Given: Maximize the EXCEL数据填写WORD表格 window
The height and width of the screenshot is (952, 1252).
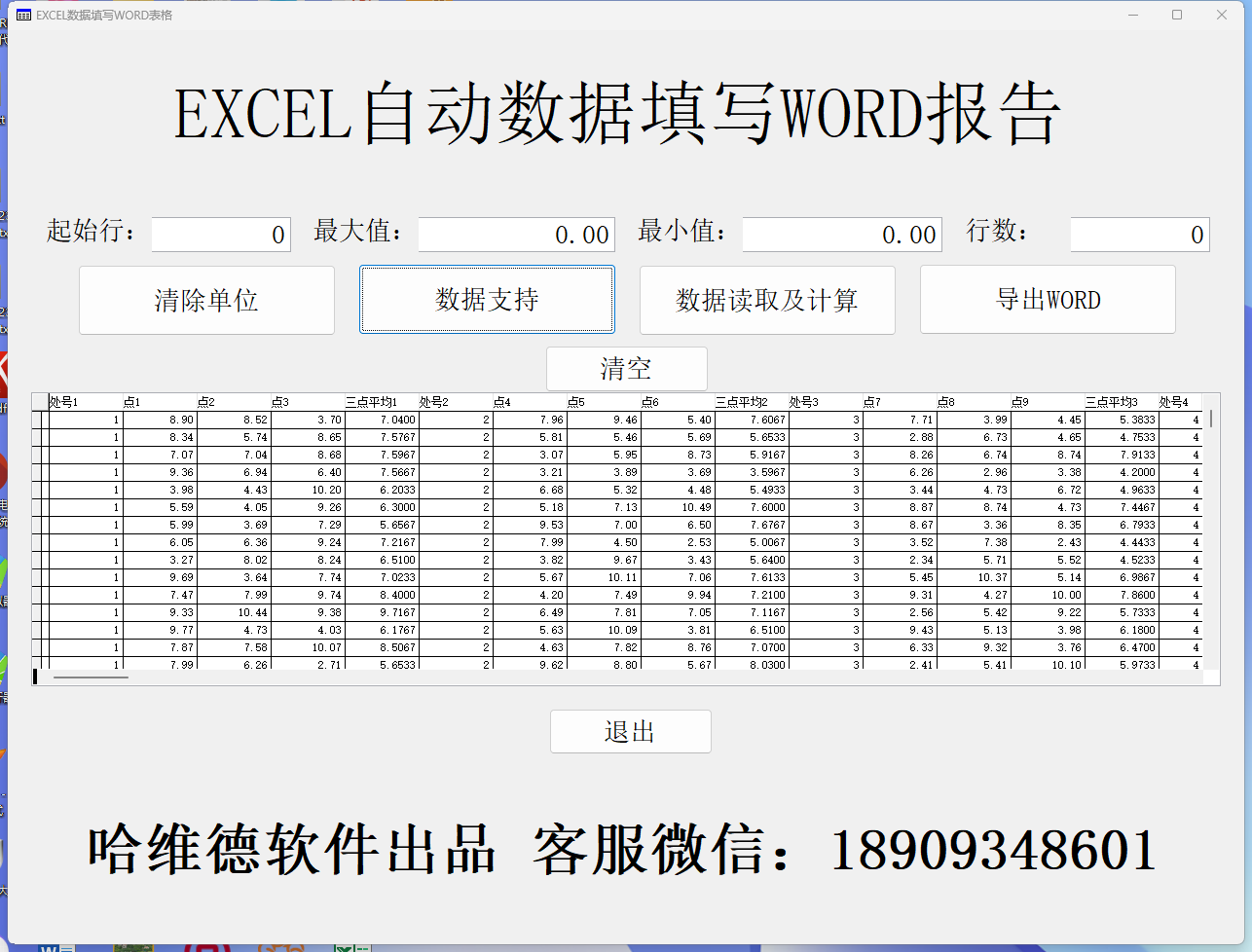Looking at the screenshot, I should click(x=1177, y=15).
